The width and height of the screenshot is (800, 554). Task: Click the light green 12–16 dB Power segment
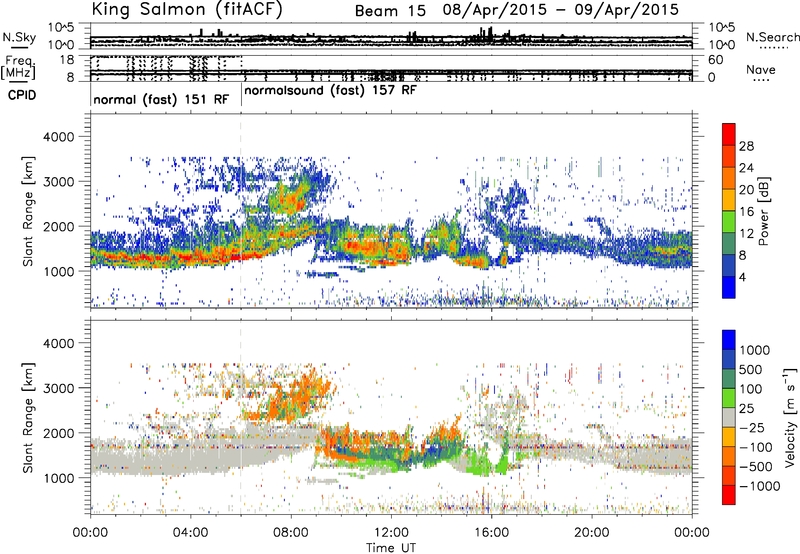pyautogui.click(x=729, y=222)
